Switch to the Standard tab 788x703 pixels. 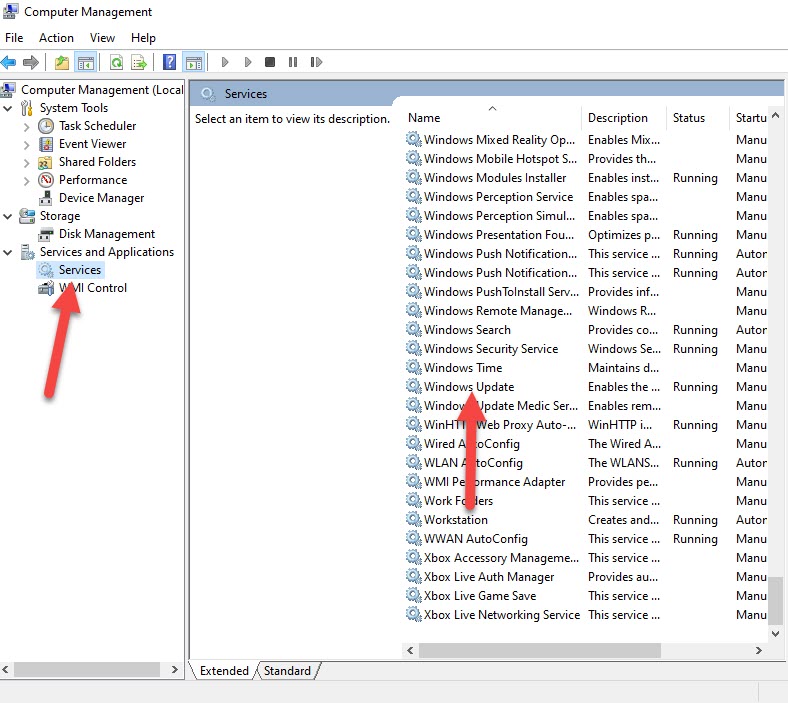pos(288,671)
